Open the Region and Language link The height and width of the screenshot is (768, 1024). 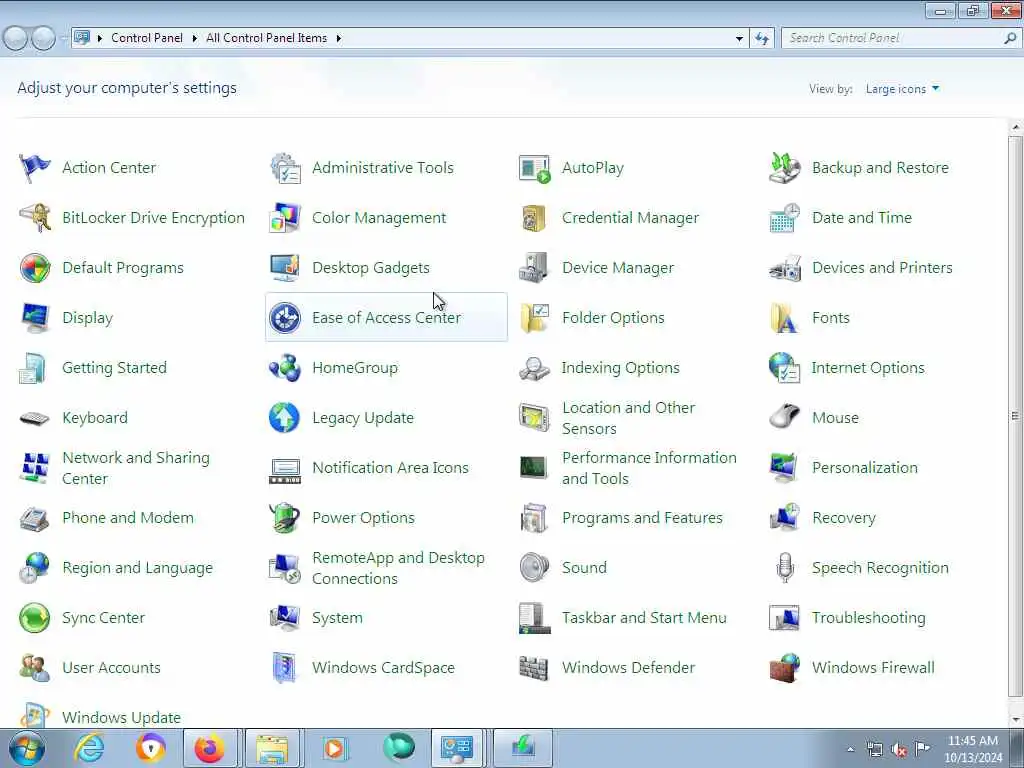pyautogui.click(x=137, y=568)
